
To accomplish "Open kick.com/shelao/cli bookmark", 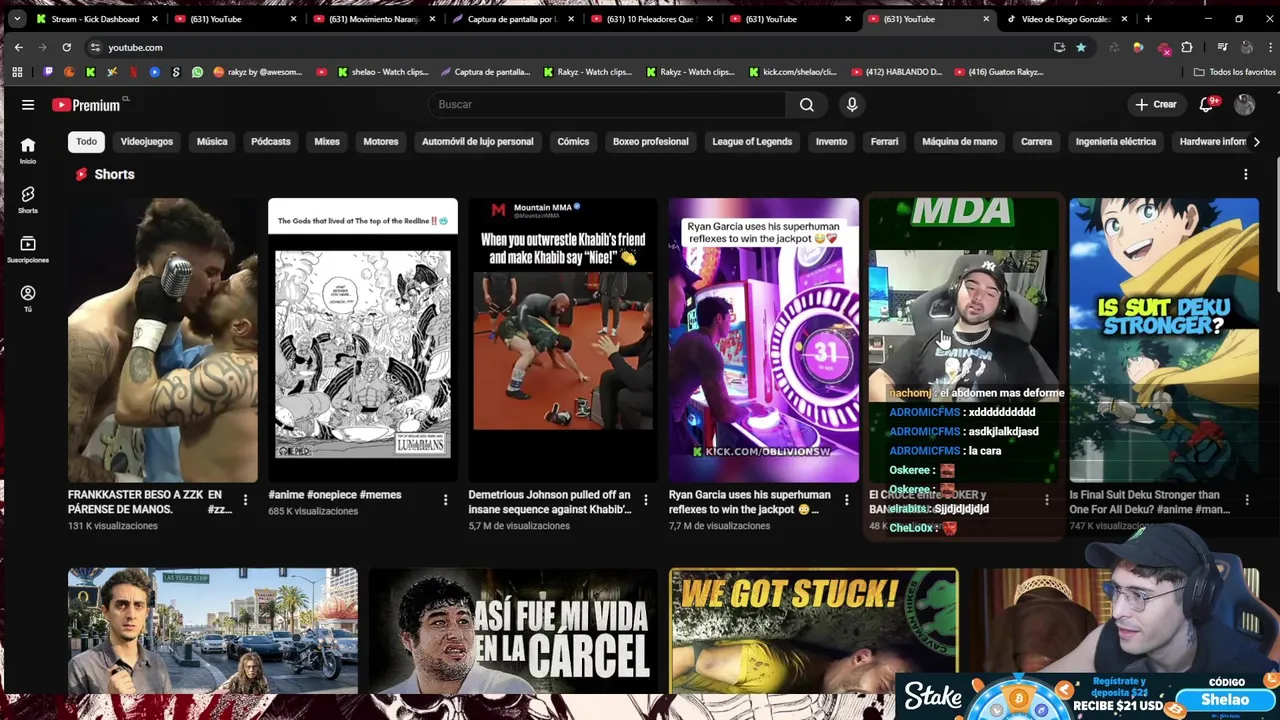I will pyautogui.click(x=791, y=72).
